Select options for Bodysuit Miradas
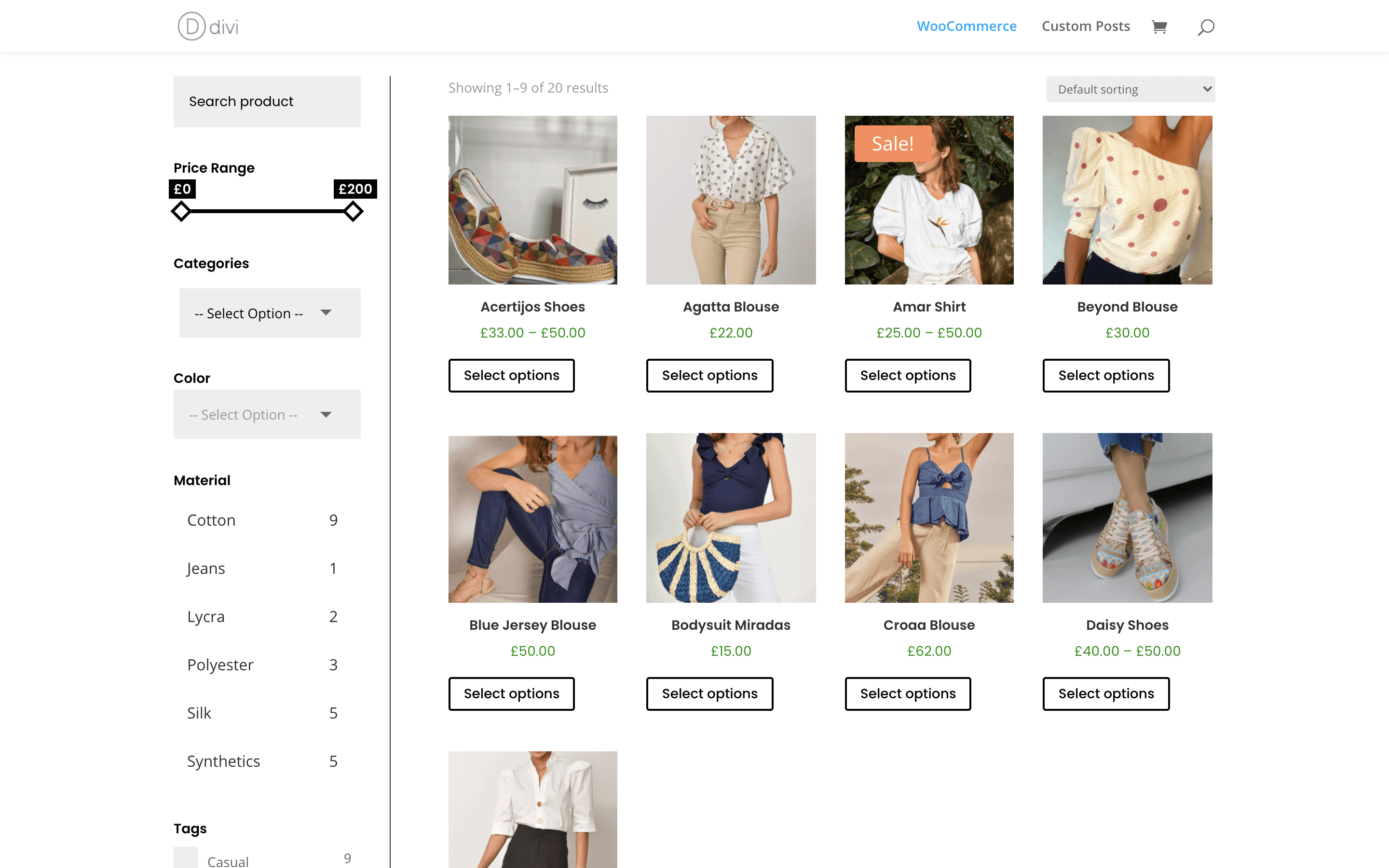 (x=709, y=693)
